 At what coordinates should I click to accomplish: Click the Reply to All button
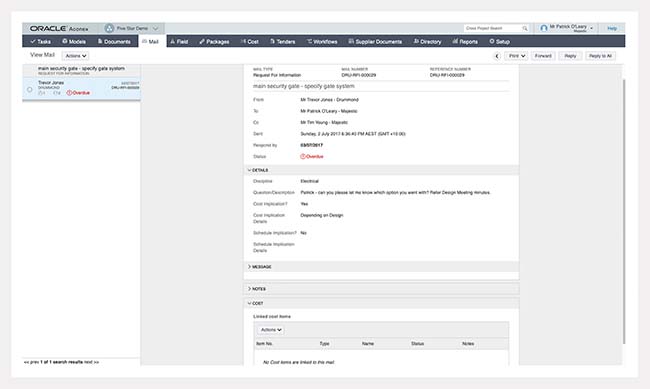[600, 56]
